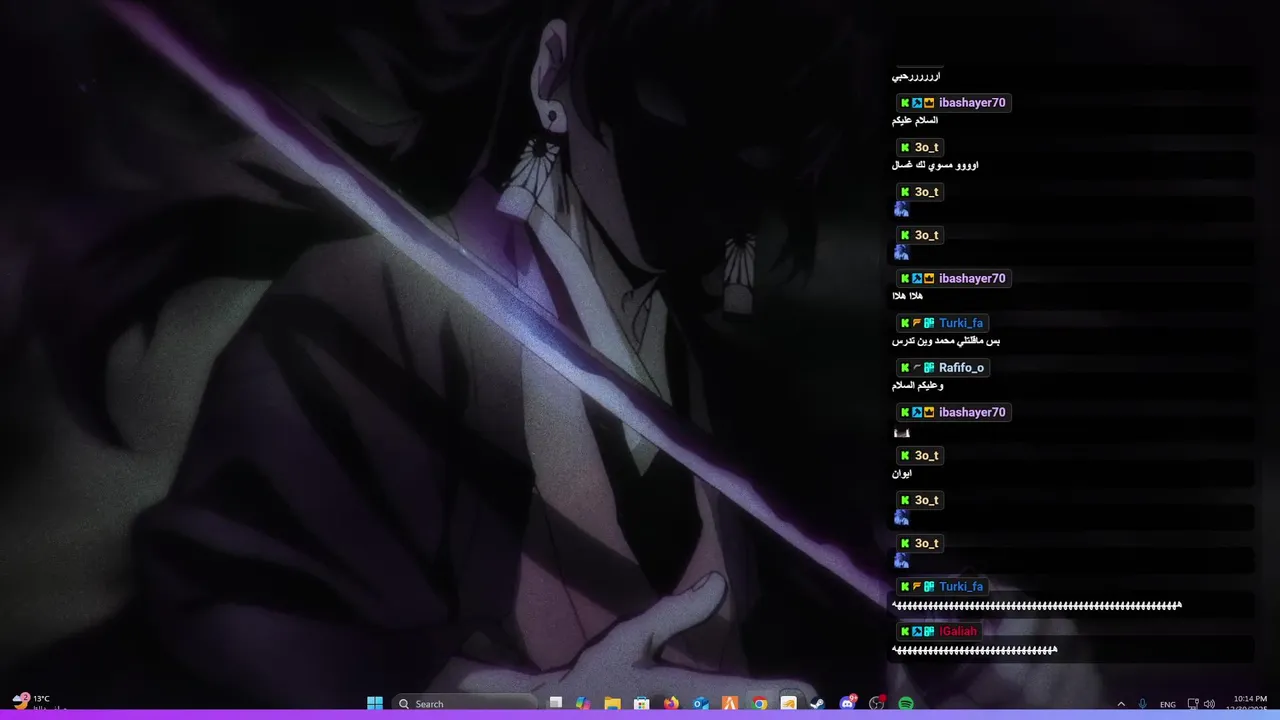Click the volume speaker icon
Image resolution: width=1280 pixels, height=720 pixels.
pyautogui.click(x=1209, y=704)
